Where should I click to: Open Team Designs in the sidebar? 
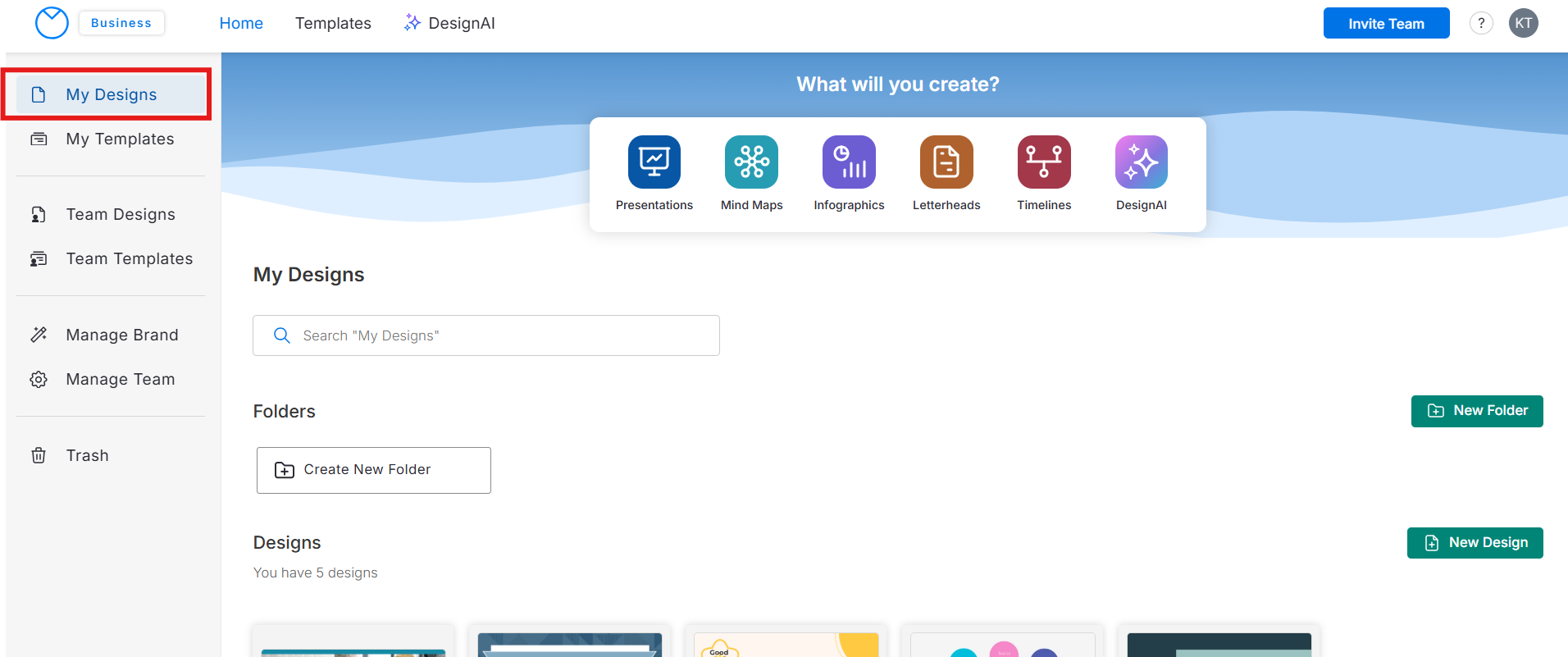coord(121,214)
